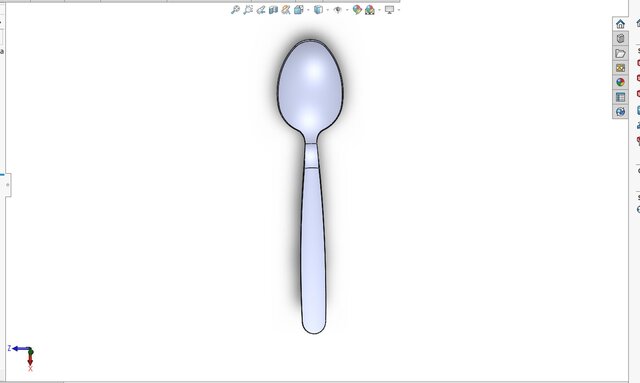Click the Apply Scene icon

pyautogui.click(x=370, y=10)
